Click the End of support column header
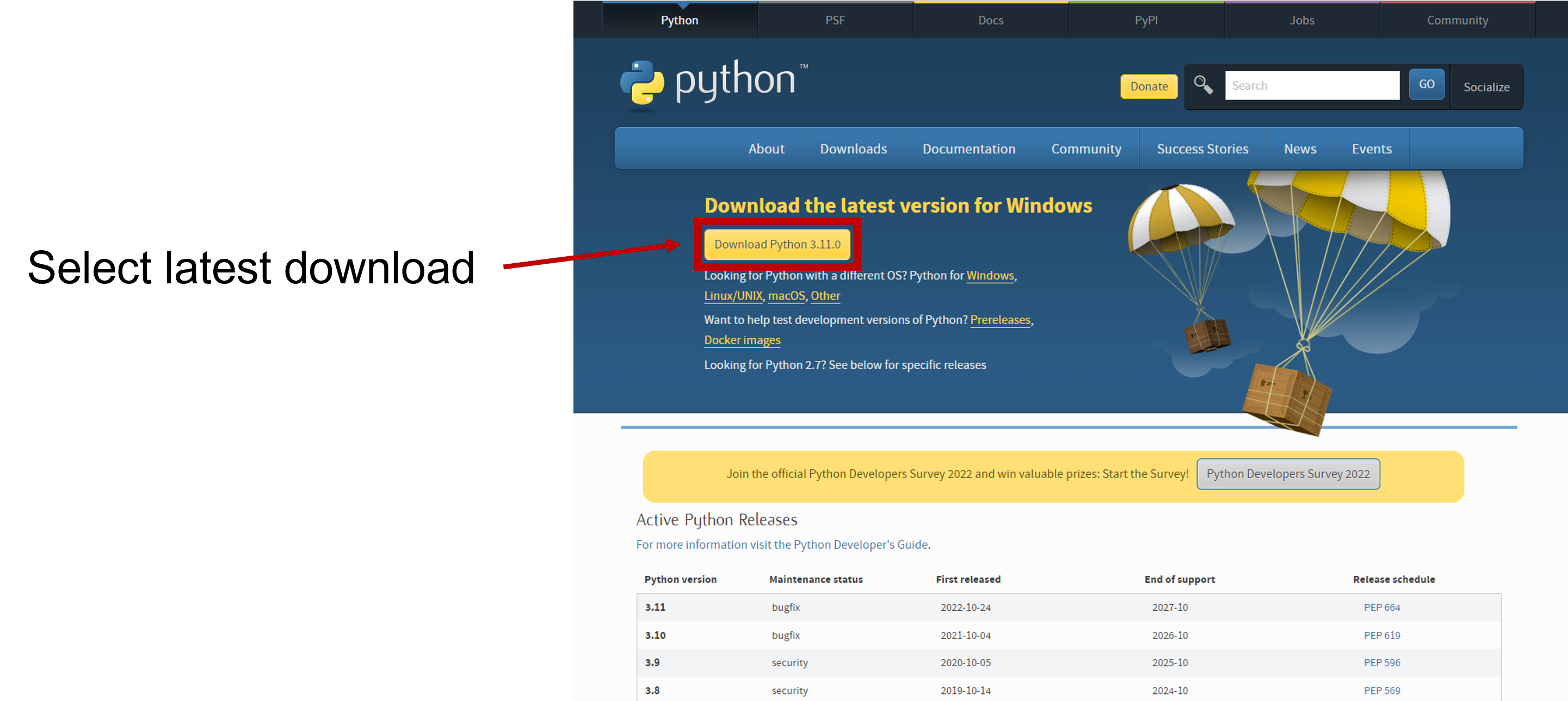 [1179, 579]
